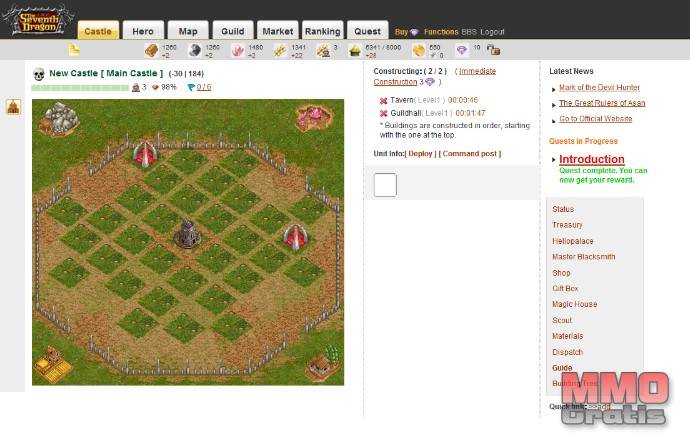This screenshot has width=690, height=437.
Task: Click the farm building in bottom-right corner
Action: (x=322, y=363)
